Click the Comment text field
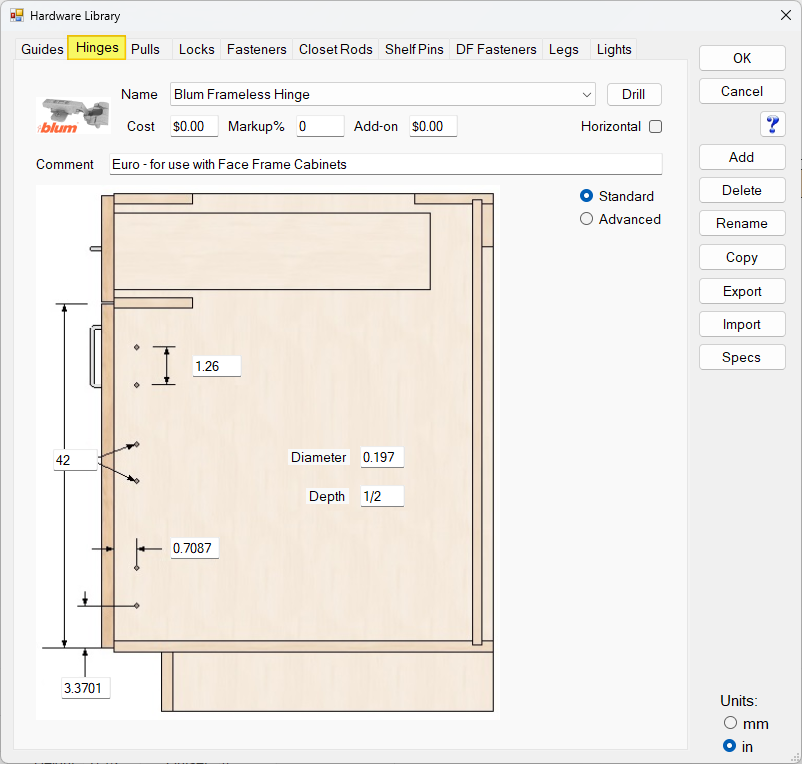802x764 pixels. [x=386, y=164]
